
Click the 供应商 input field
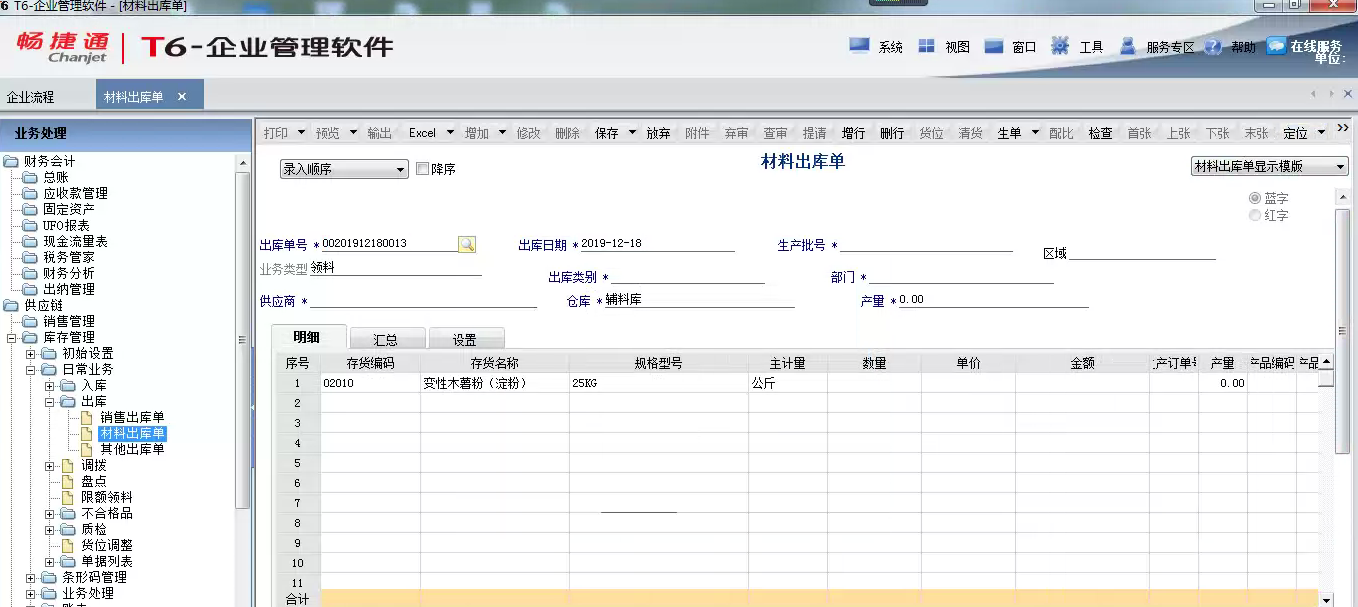(x=424, y=301)
